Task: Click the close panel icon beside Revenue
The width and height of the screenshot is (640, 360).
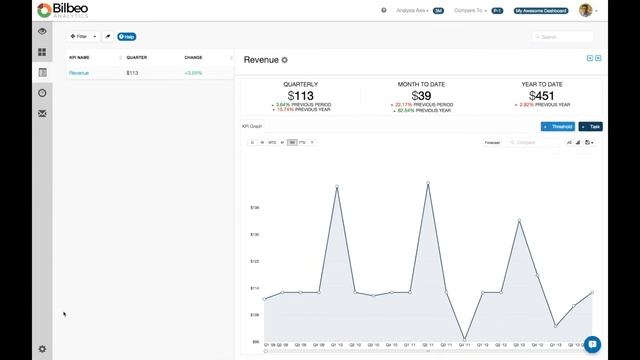Action: tap(598, 58)
